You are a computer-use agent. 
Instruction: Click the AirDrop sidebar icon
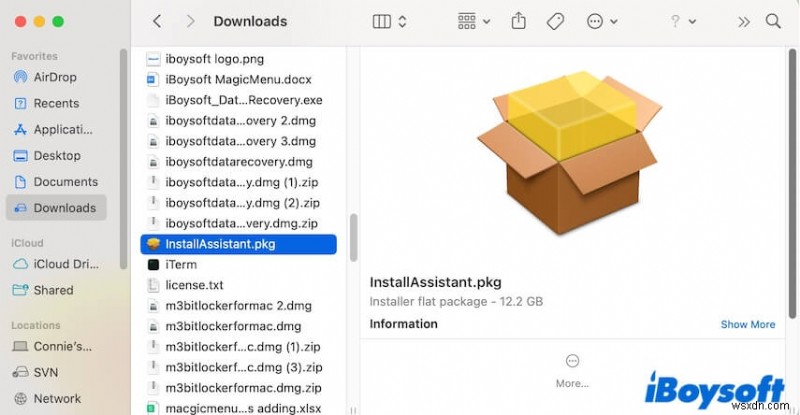[20, 77]
